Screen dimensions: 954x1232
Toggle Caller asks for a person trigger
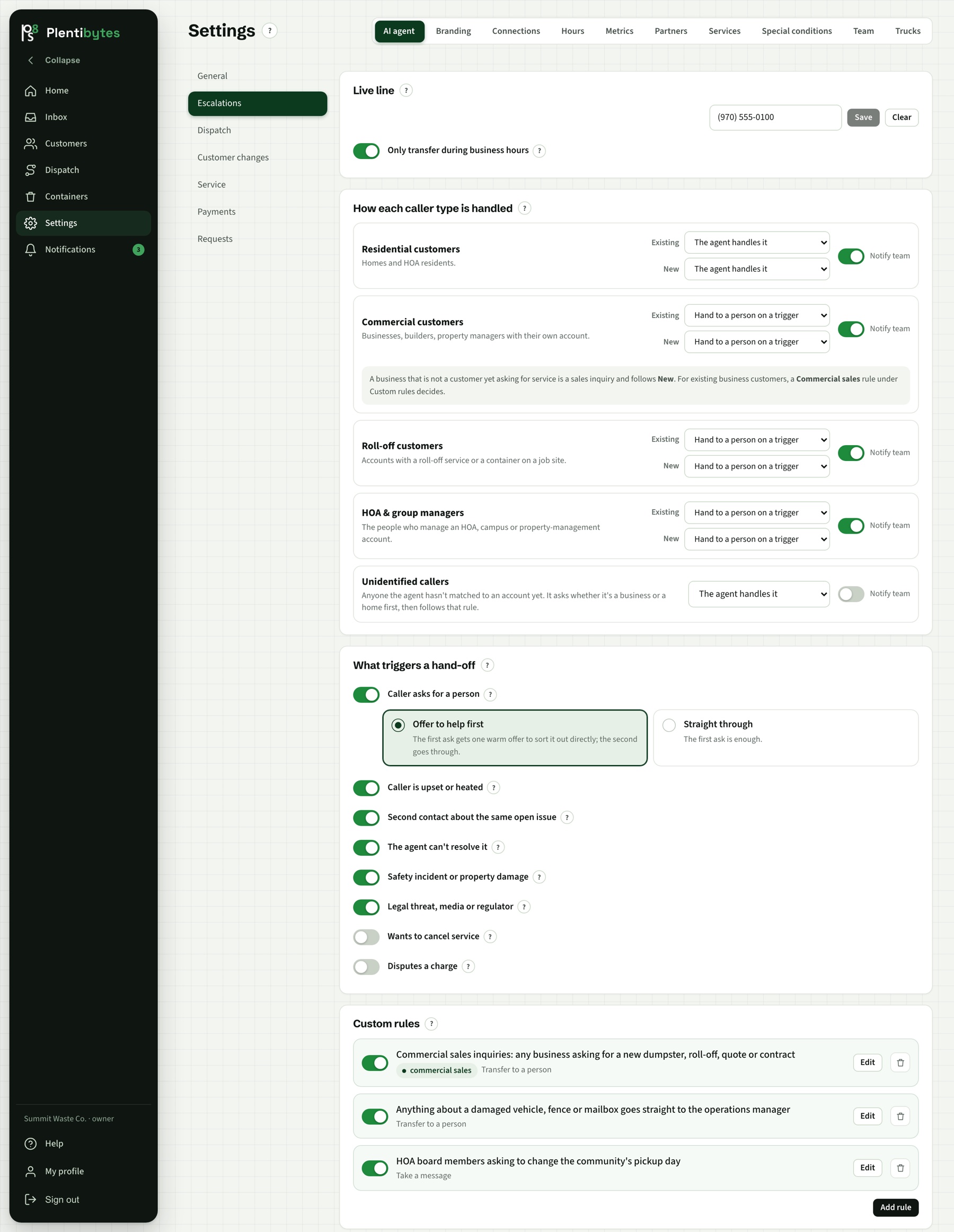[366, 695]
